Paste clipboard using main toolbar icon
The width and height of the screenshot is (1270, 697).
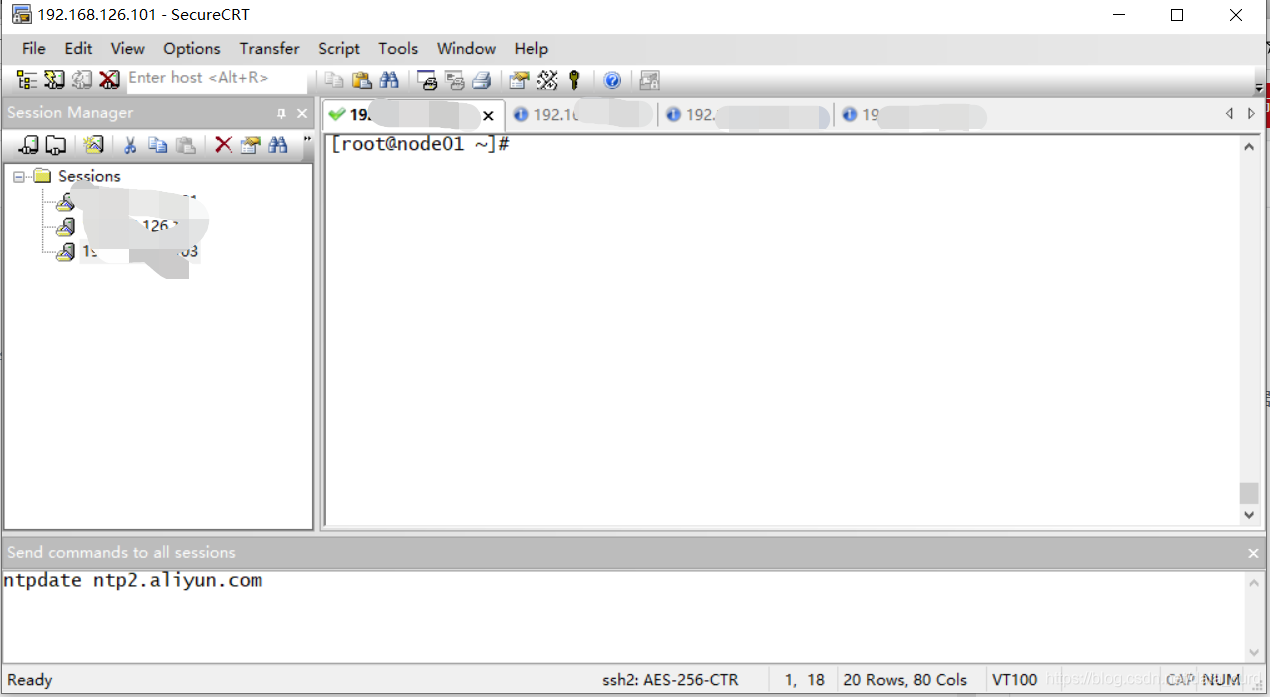362,80
